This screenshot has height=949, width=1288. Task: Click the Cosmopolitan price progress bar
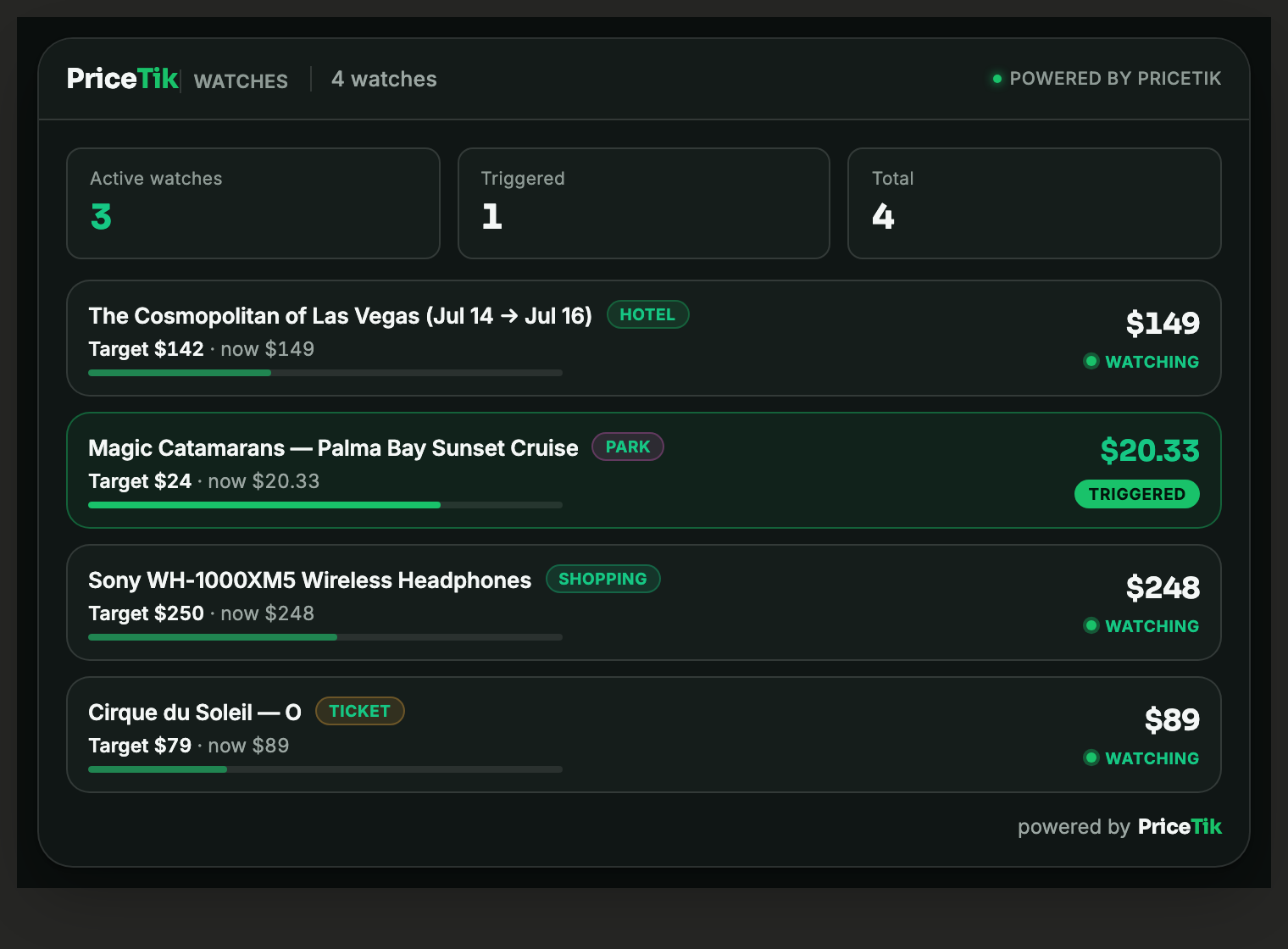(x=325, y=373)
